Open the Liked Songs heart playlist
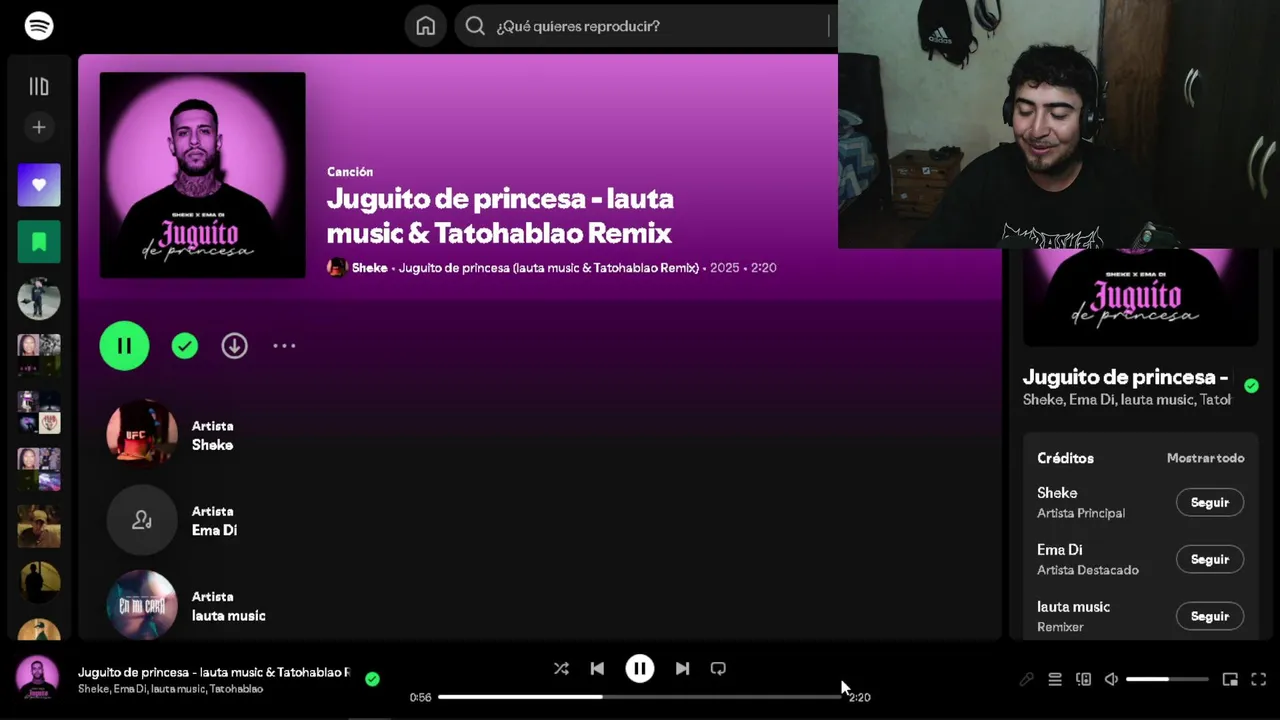This screenshot has height=720, width=1280. coord(39,185)
